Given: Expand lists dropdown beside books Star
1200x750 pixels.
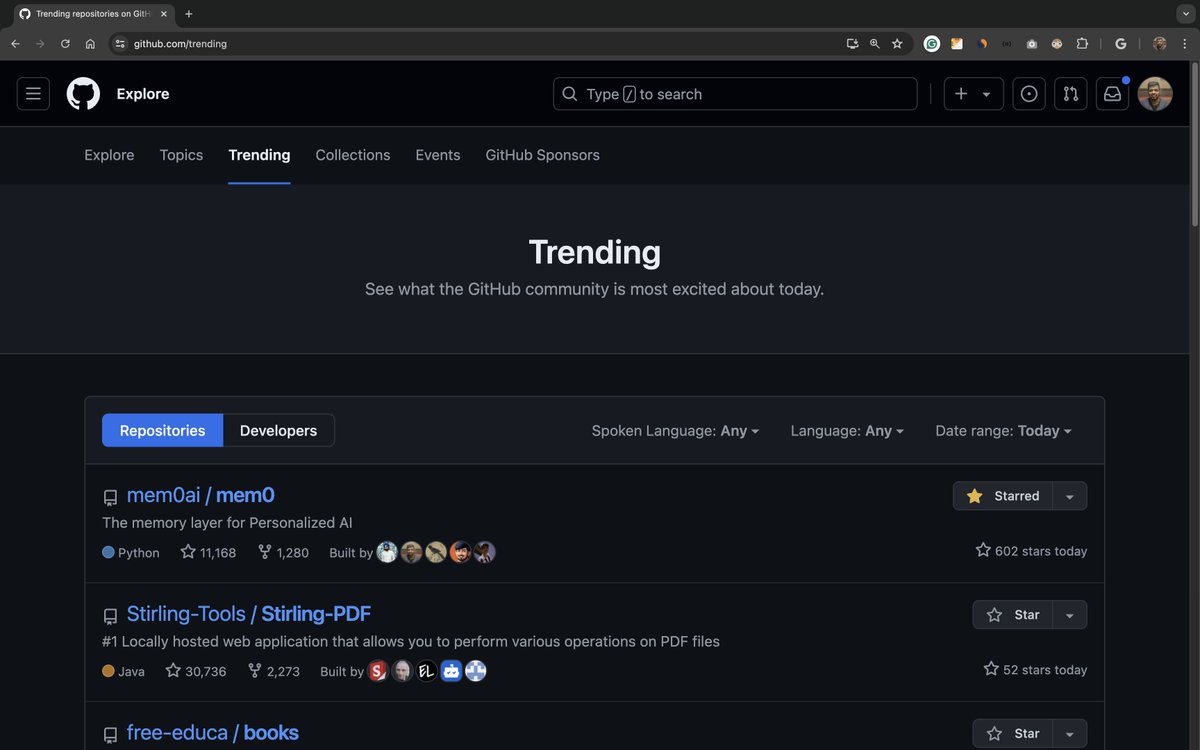Looking at the screenshot, I should 1070,734.
